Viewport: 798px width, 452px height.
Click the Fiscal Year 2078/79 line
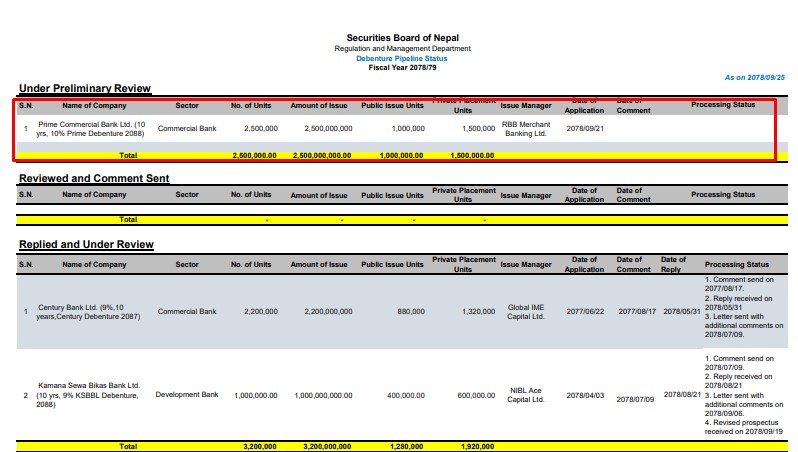click(x=403, y=67)
